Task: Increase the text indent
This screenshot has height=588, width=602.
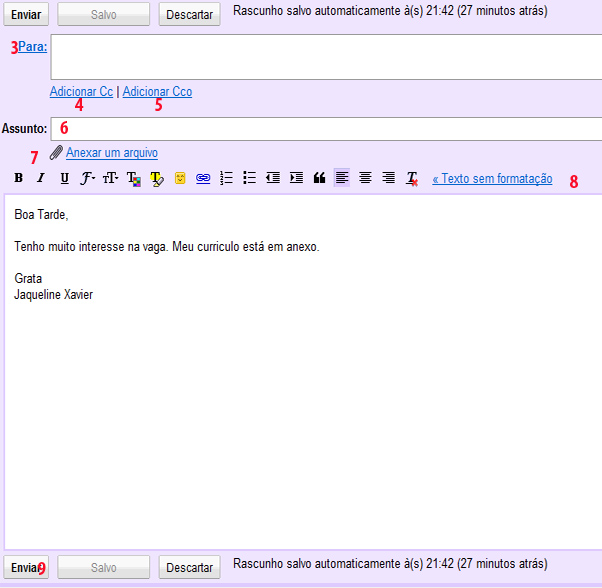Action: click(x=296, y=178)
